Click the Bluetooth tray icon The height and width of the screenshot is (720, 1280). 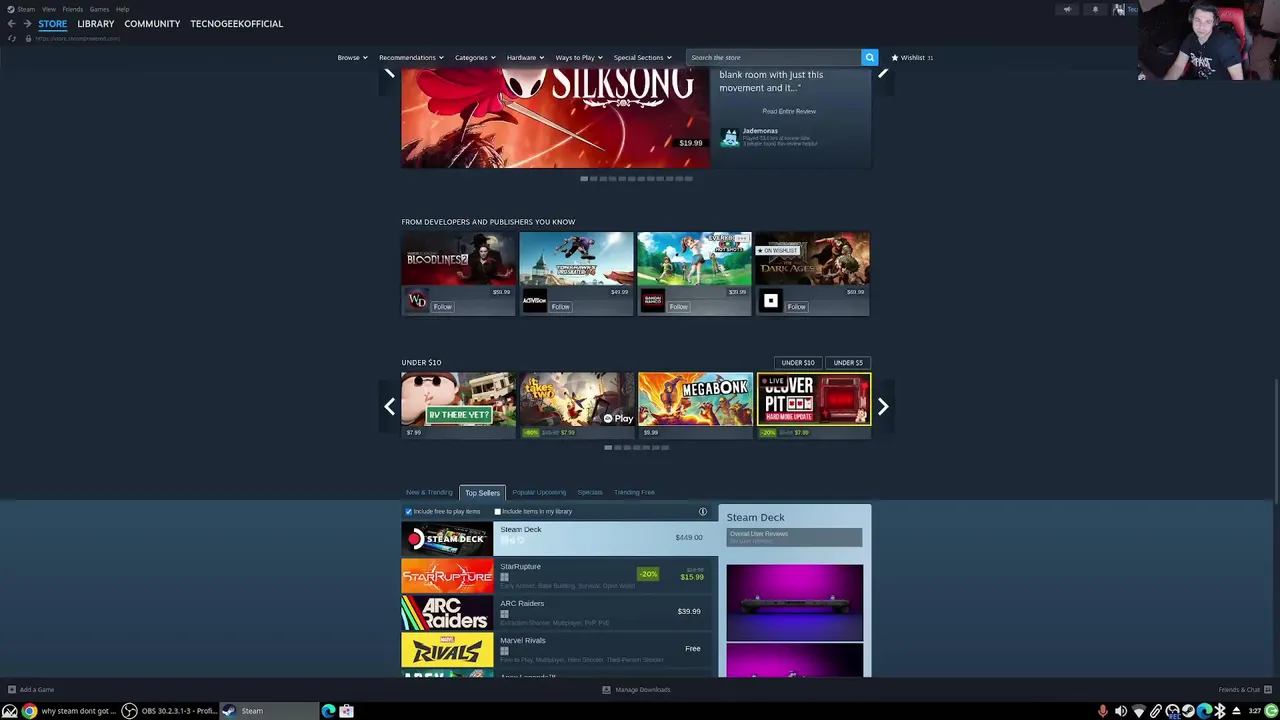[1220, 711]
